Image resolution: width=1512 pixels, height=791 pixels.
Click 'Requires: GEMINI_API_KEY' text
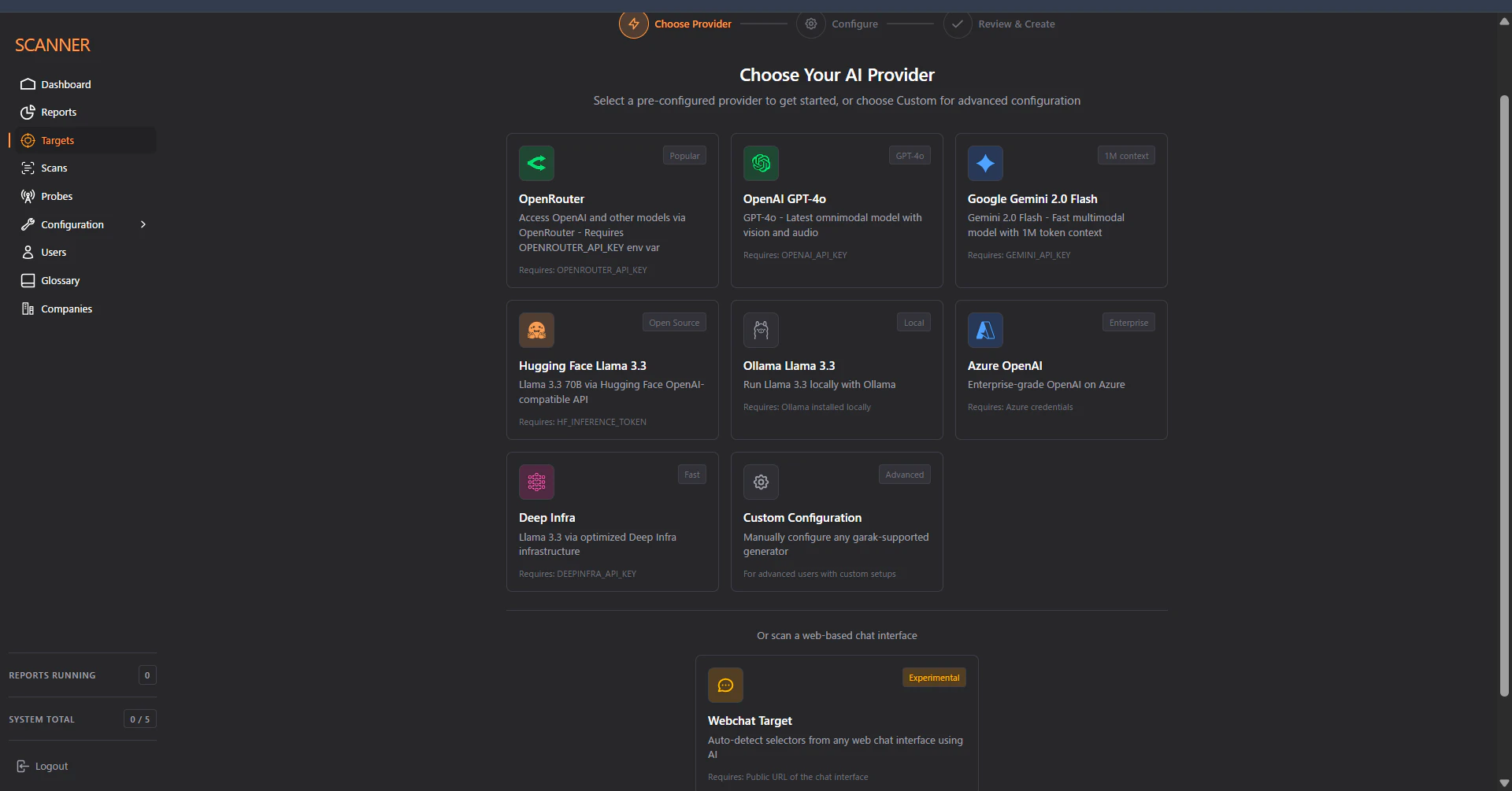1019,255
